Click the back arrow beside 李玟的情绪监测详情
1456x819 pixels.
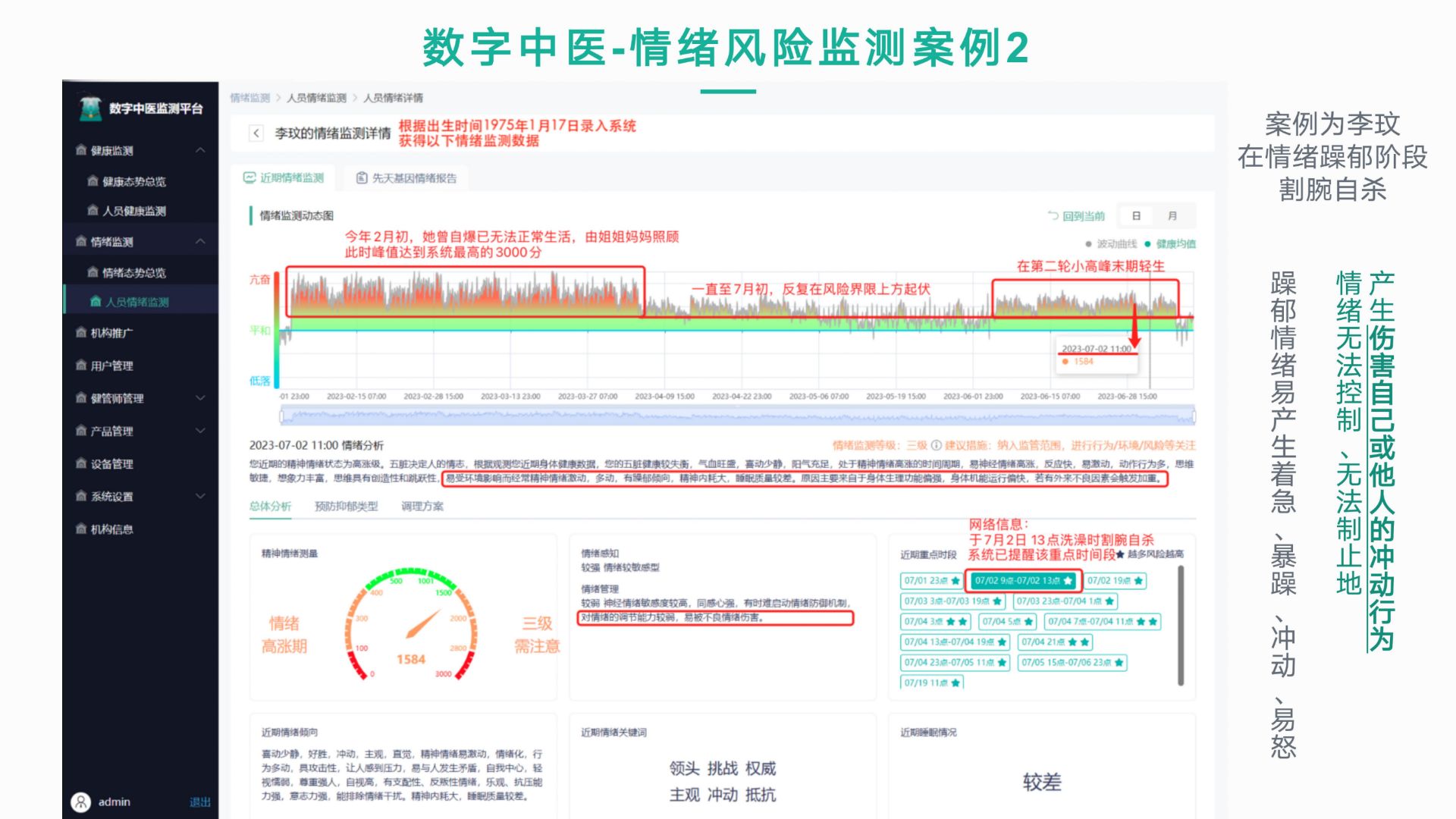(x=256, y=133)
